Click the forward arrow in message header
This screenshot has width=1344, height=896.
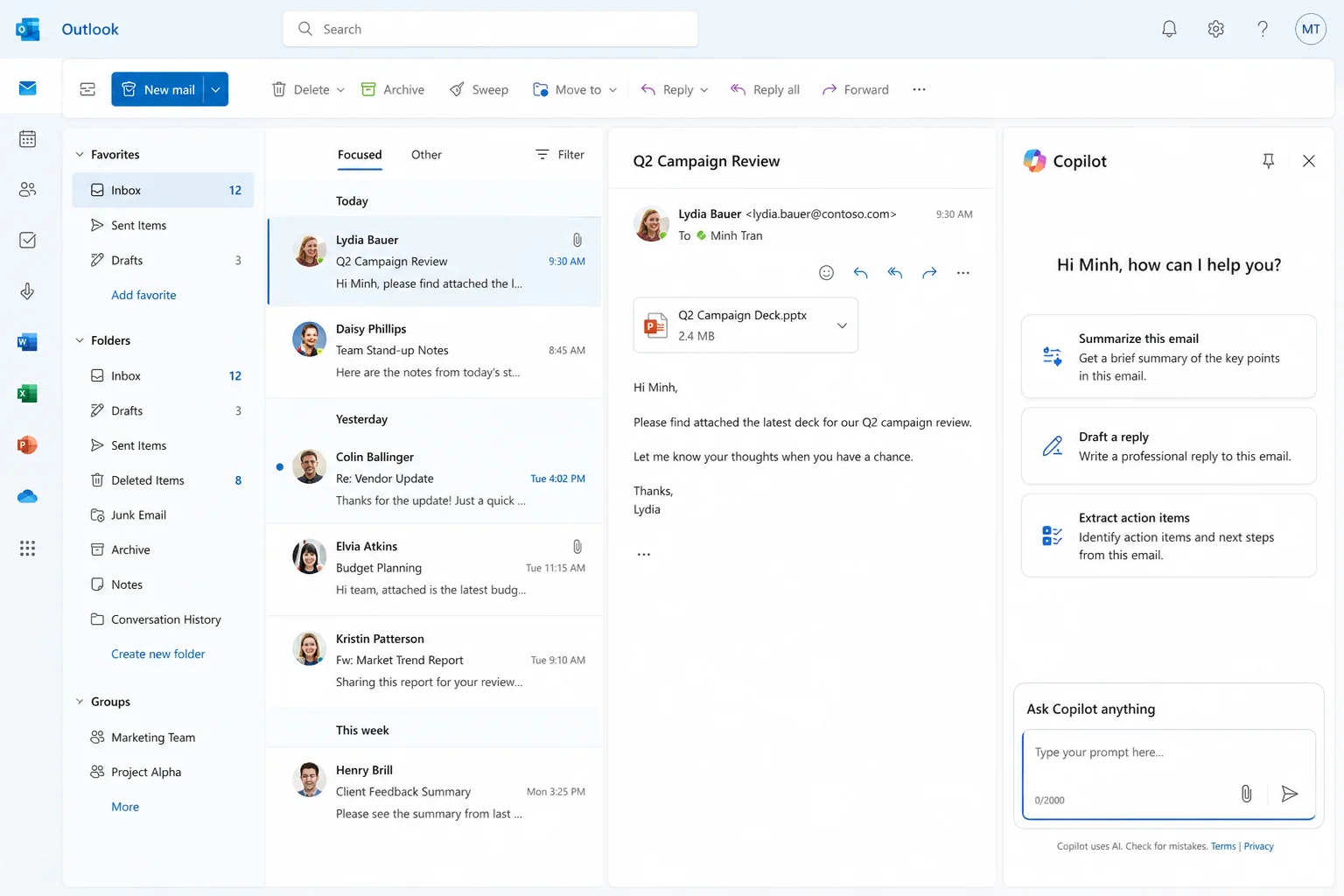[929, 273]
